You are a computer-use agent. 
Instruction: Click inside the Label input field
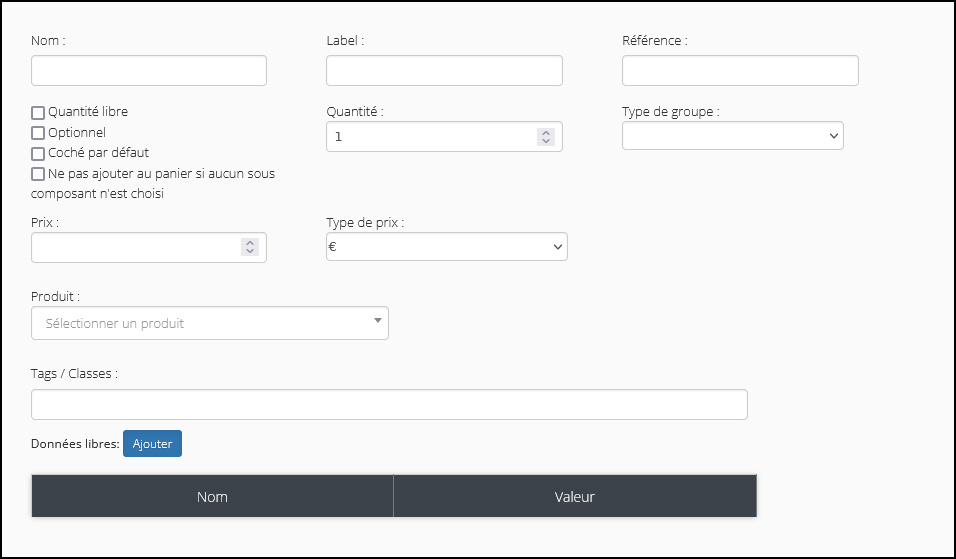pos(444,71)
